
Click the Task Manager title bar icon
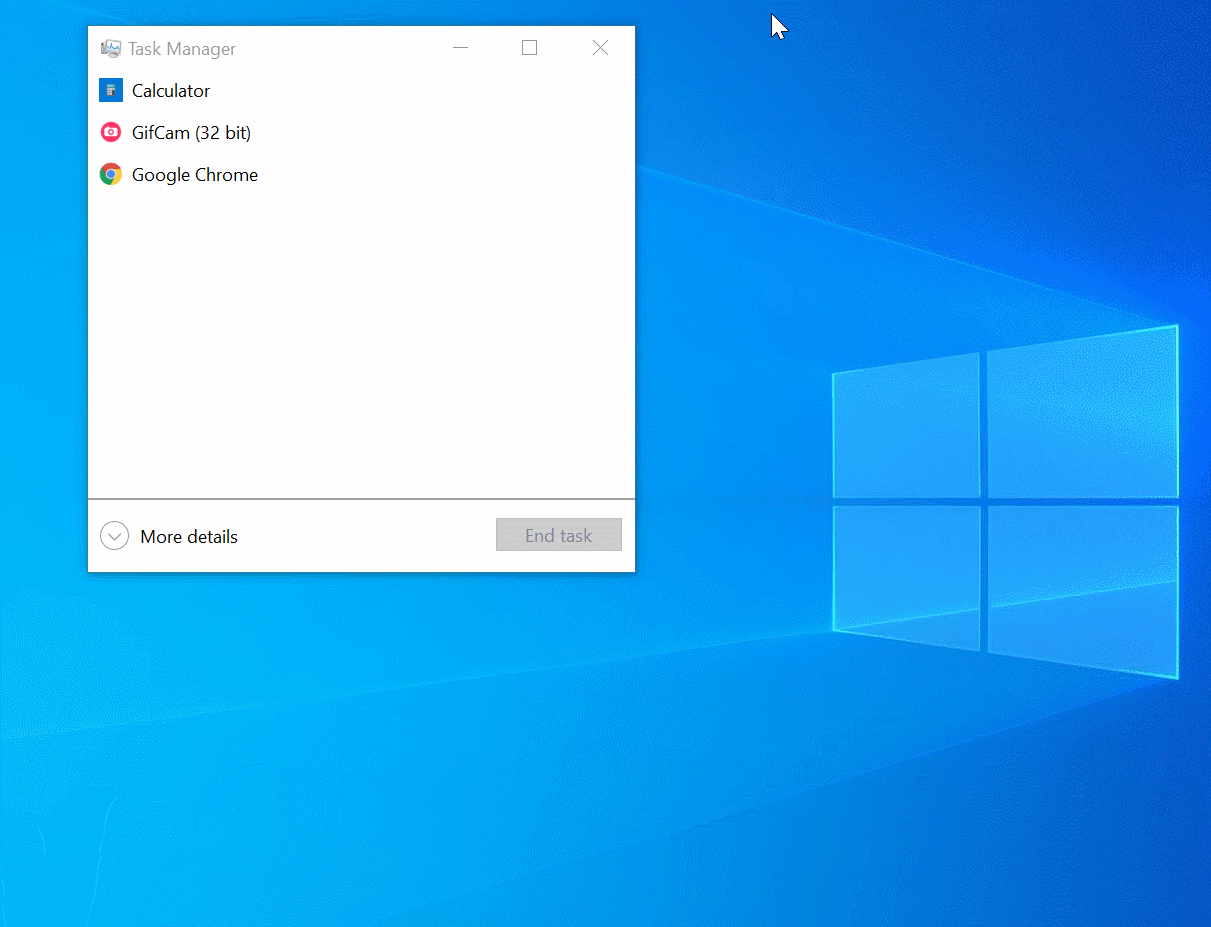pos(111,49)
